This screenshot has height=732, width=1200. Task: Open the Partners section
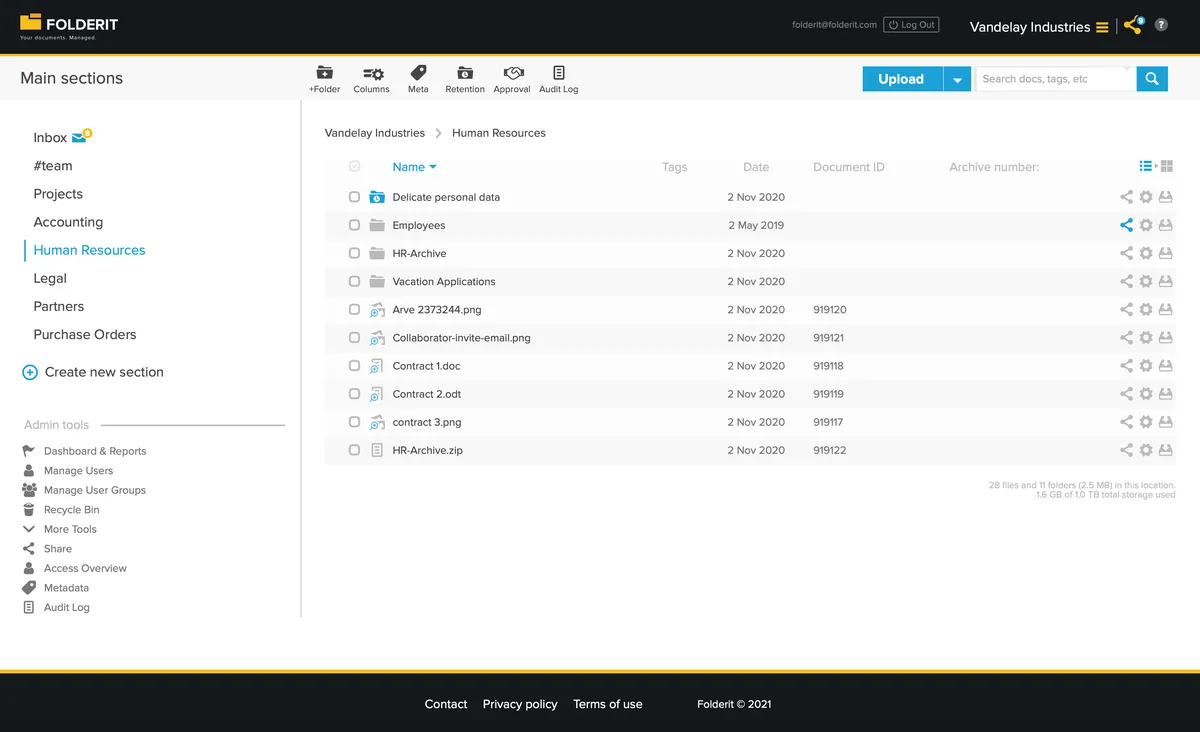59,306
